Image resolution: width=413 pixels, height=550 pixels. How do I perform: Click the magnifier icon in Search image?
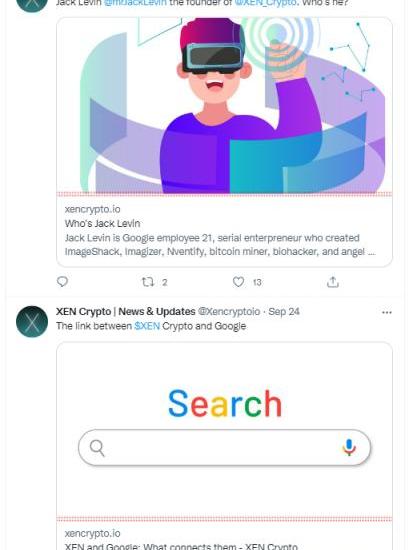(97, 448)
